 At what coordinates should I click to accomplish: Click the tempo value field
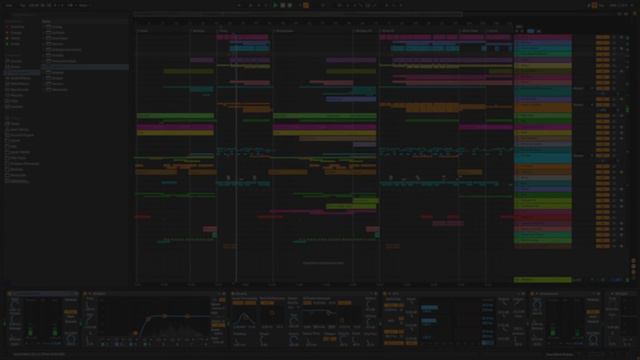click(x=33, y=5)
